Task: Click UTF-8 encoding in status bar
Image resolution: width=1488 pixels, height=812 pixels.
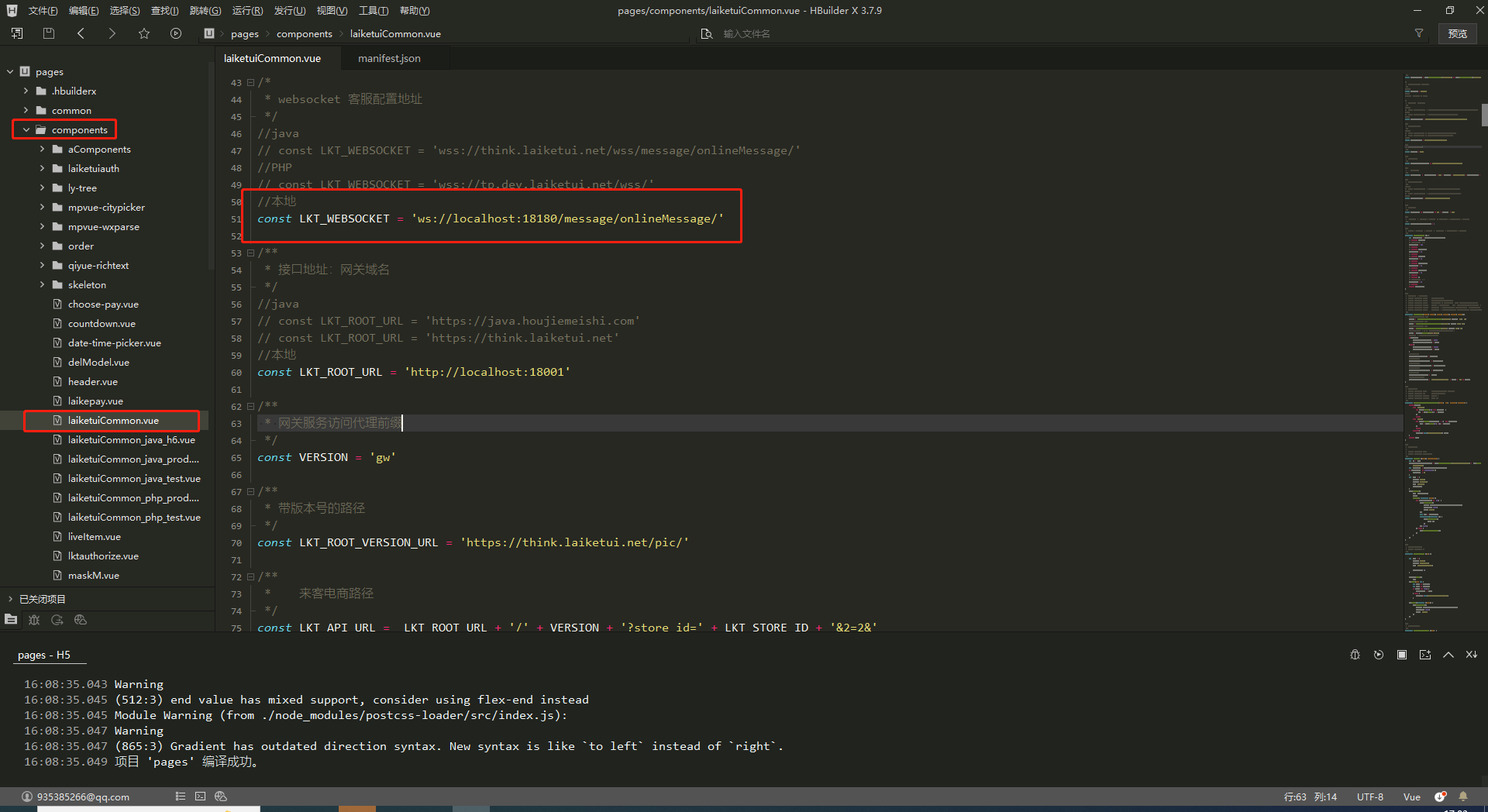Action: (x=1369, y=797)
